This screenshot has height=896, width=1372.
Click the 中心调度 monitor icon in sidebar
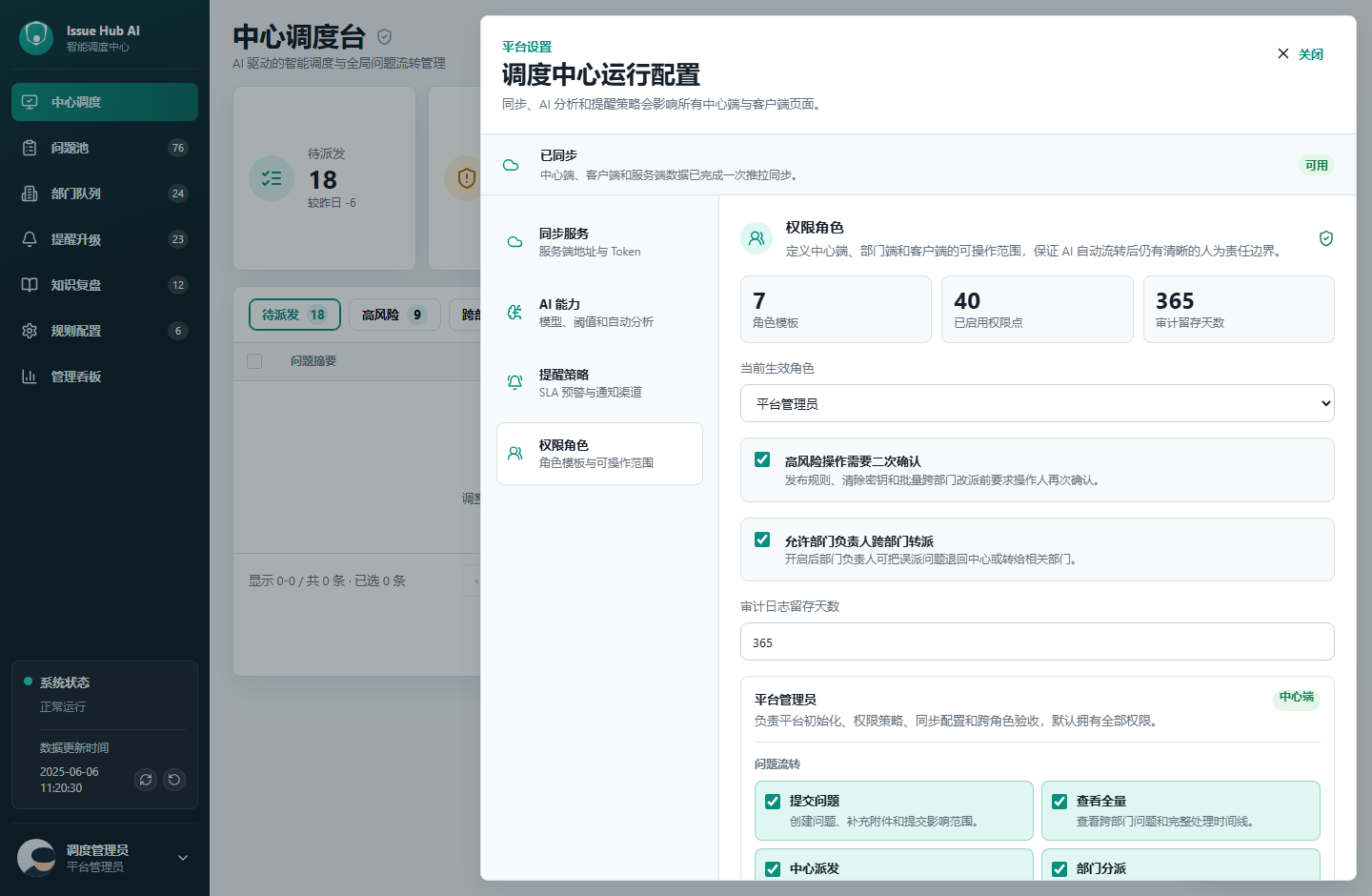pyautogui.click(x=30, y=102)
